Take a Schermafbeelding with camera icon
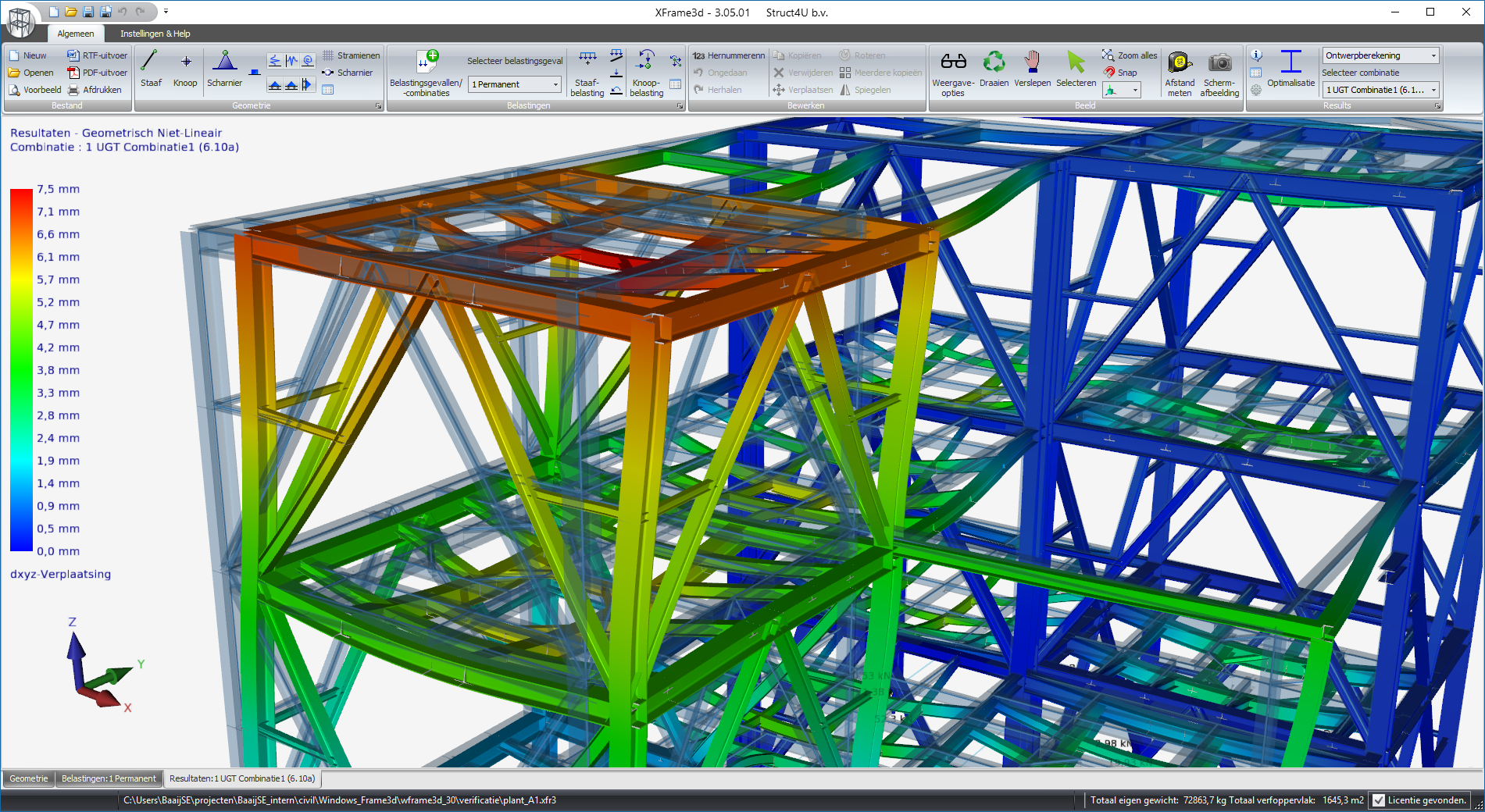 [1219, 69]
